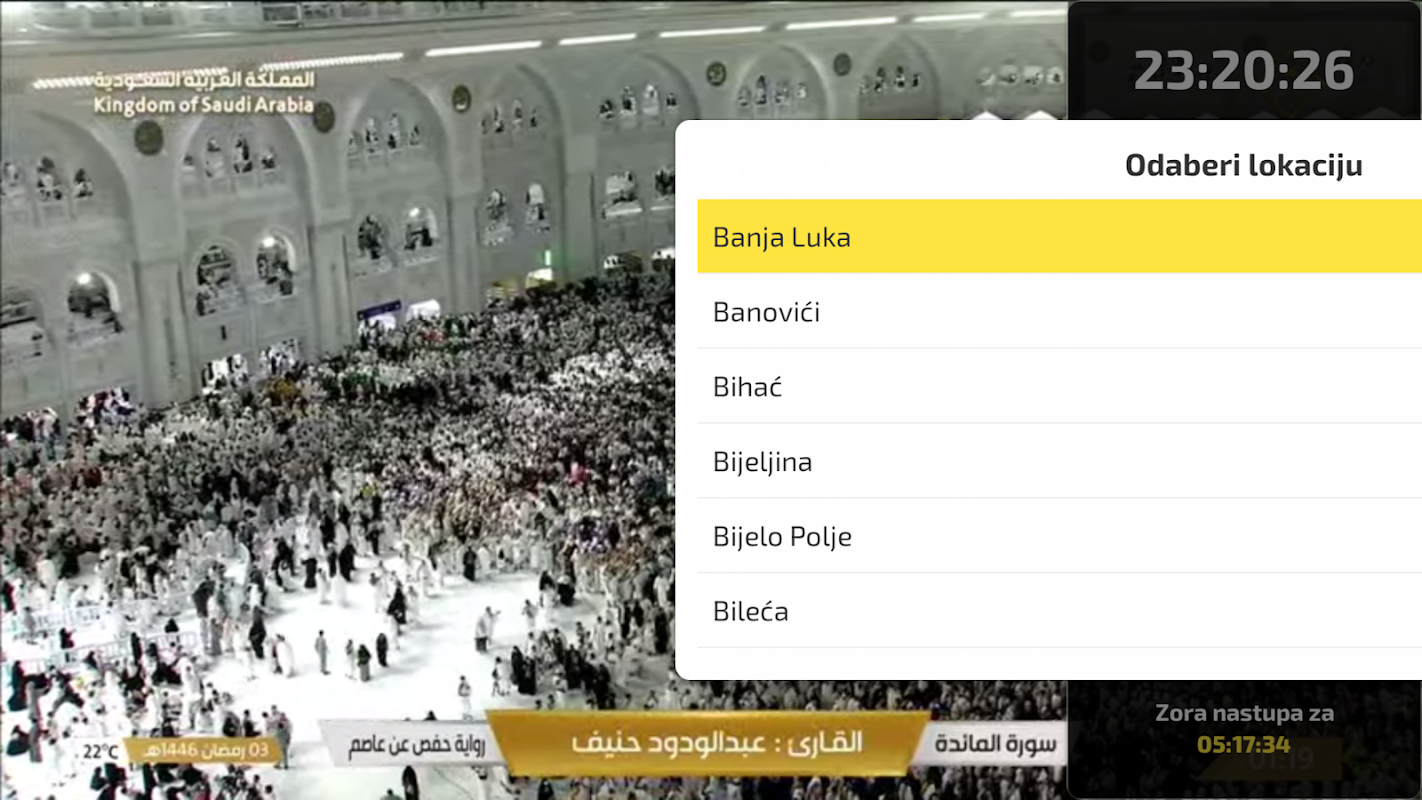
Task: Pick Bihać in the location list
Action: pyautogui.click(x=1059, y=386)
